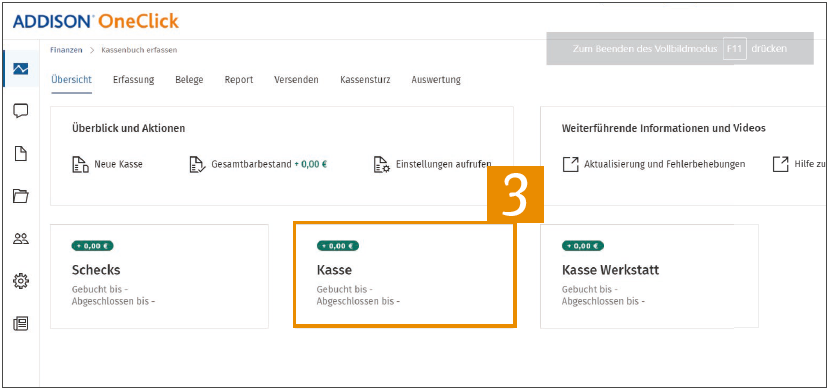Click the Einstellungen aufrufen gear-document icon
This screenshot has height=390, width=830.
(382, 165)
